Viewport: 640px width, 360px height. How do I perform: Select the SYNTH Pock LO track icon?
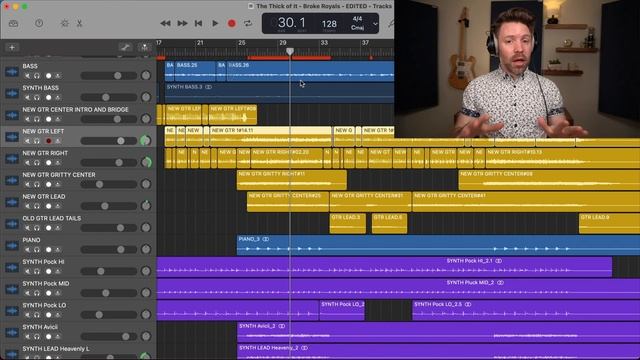point(12,311)
